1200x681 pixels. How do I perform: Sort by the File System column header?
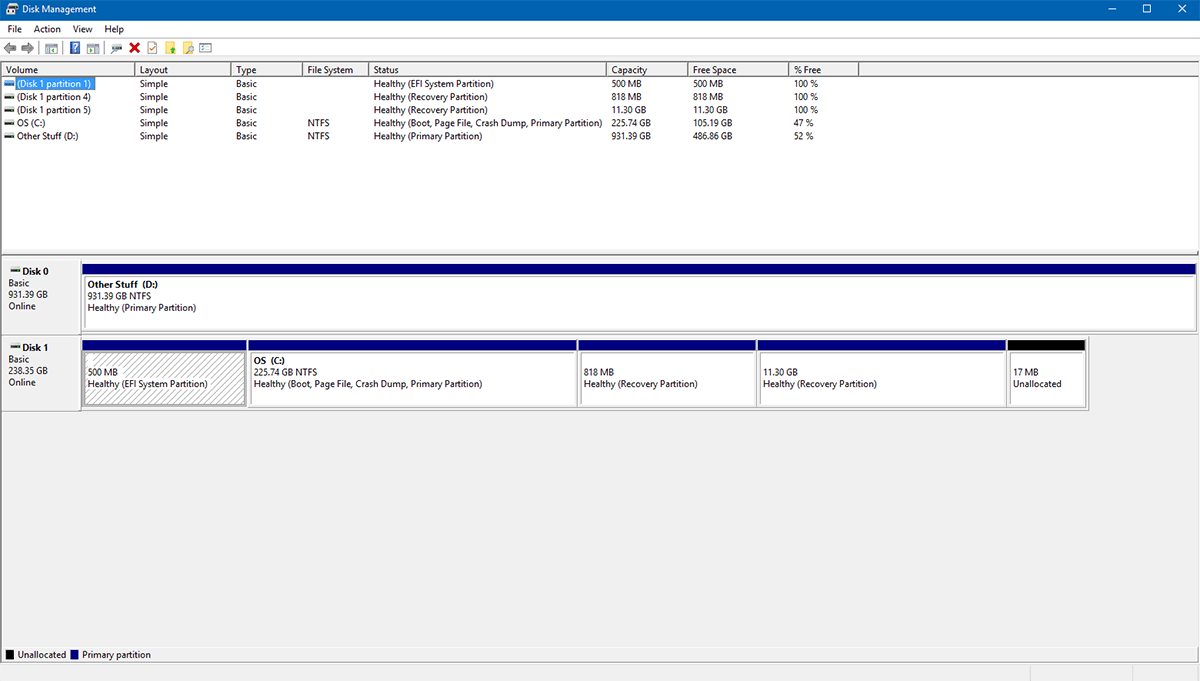(x=336, y=70)
